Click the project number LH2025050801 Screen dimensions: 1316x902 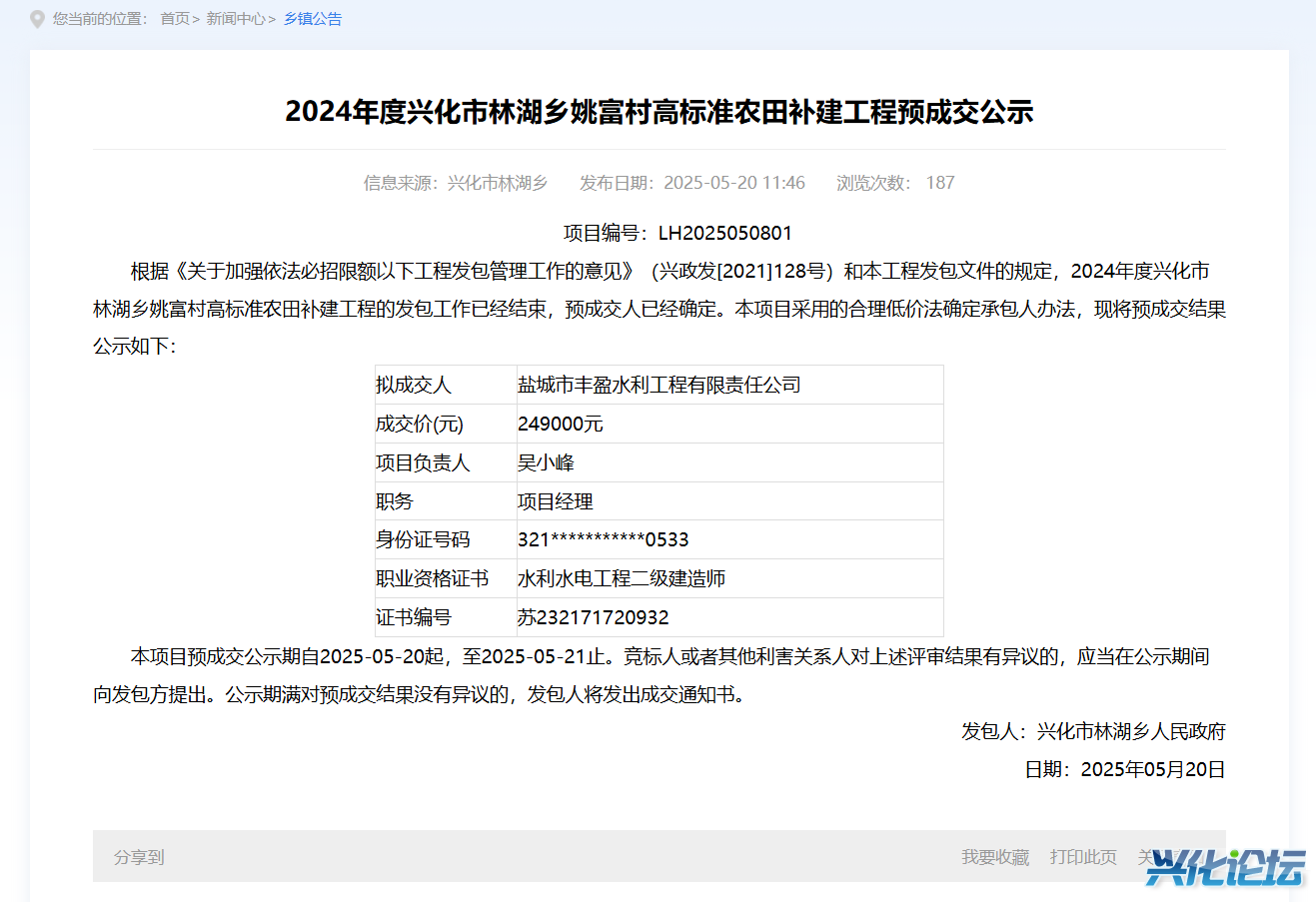[724, 233]
